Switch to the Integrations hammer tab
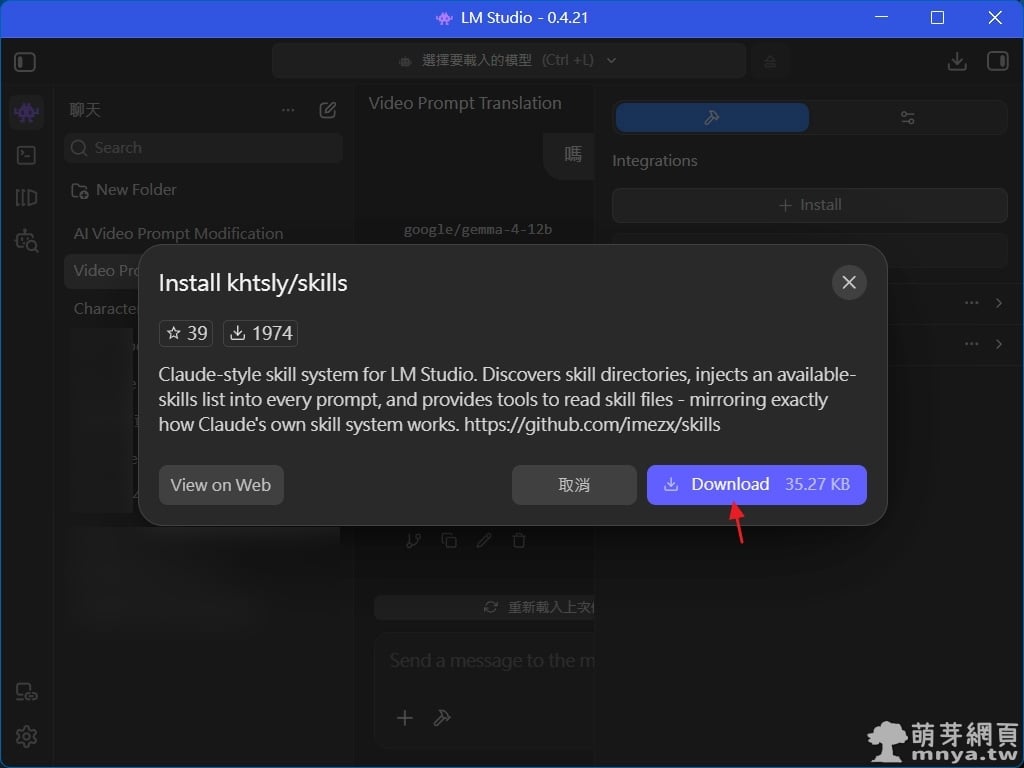1024x768 pixels. click(712, 118)
